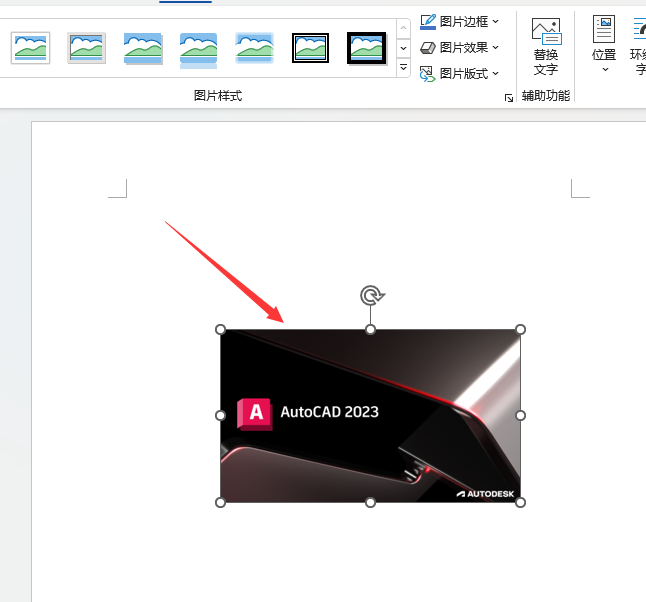Apply the double black frame picture style

[310, 48]
